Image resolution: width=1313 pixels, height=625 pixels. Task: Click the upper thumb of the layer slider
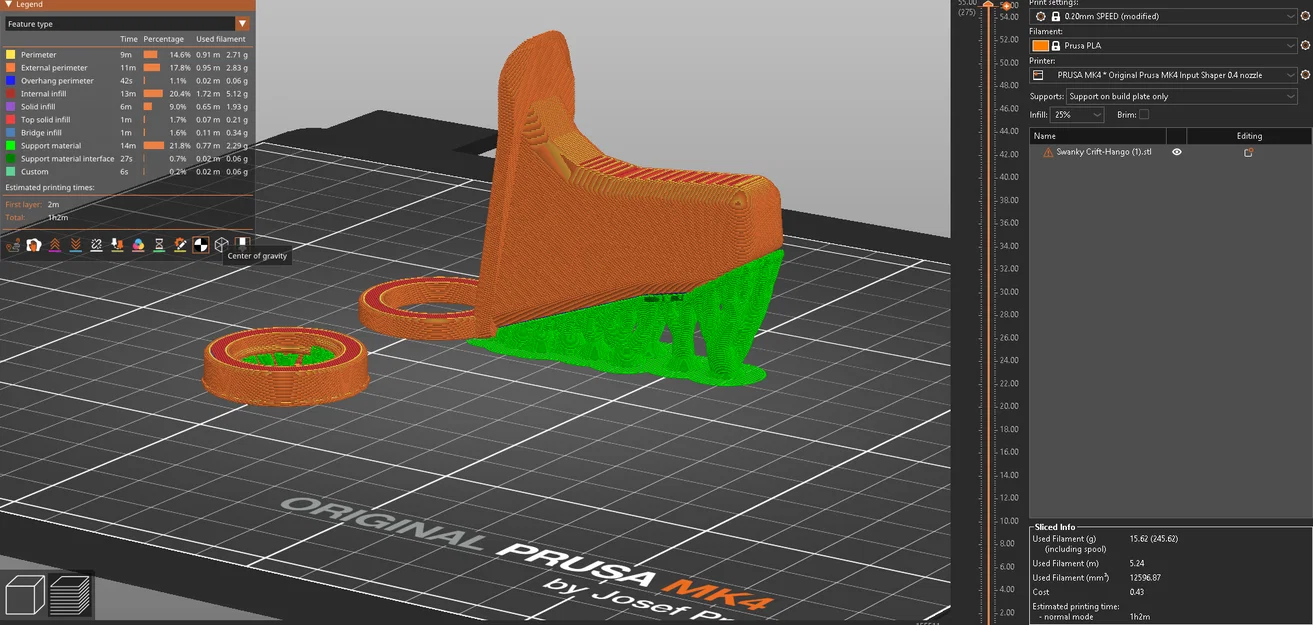990,6
